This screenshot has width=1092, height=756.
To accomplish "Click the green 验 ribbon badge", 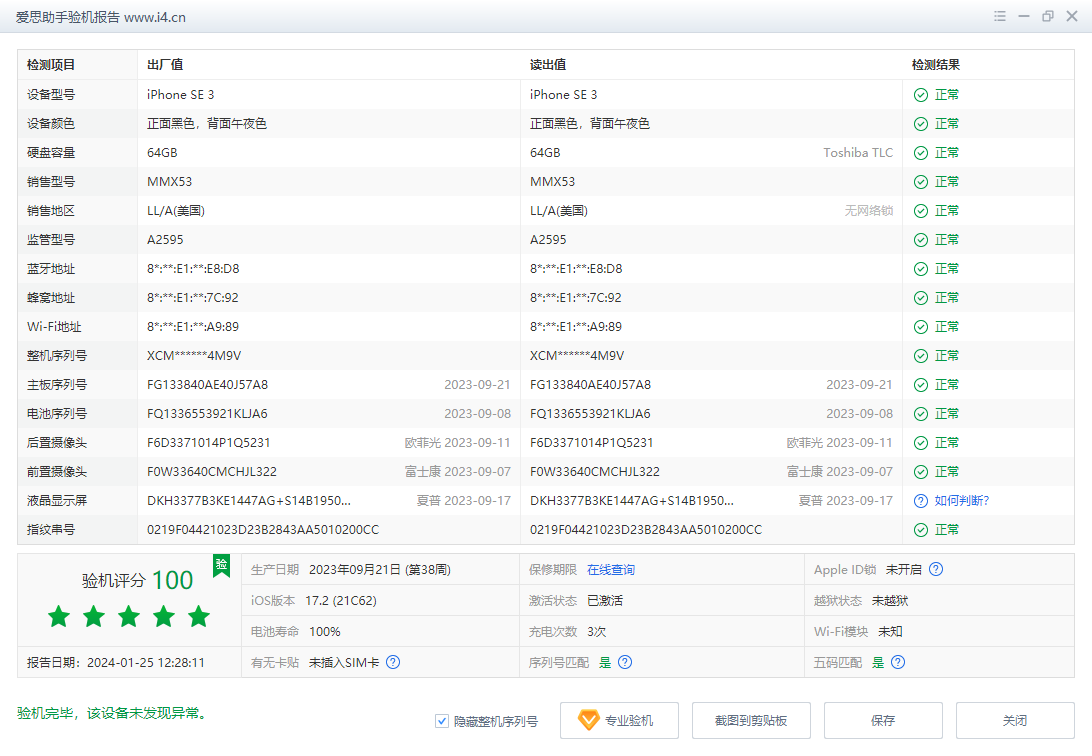I will tap(221, 566).
